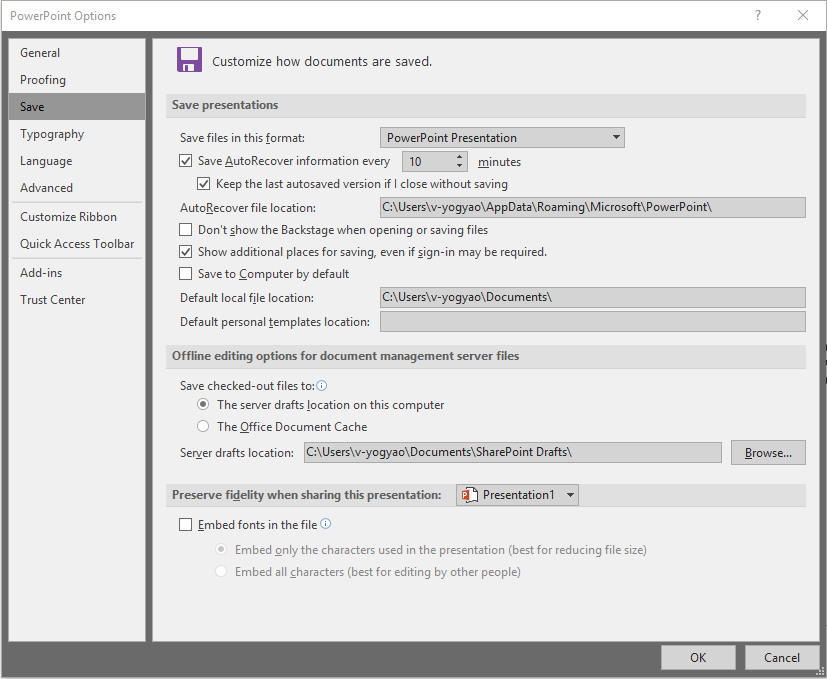
Task: Click the PowerPoint file icon in presentation dropdown
Action: (x=469, y=495)
